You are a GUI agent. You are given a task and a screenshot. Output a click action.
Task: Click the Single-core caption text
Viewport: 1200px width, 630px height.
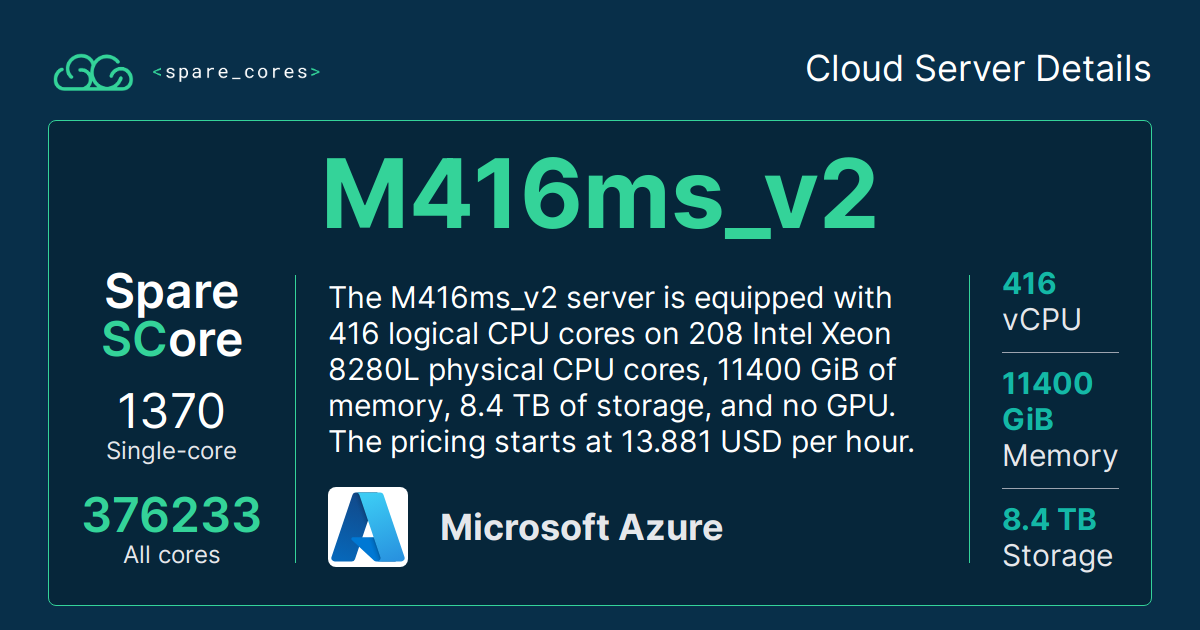click(171, 451)
